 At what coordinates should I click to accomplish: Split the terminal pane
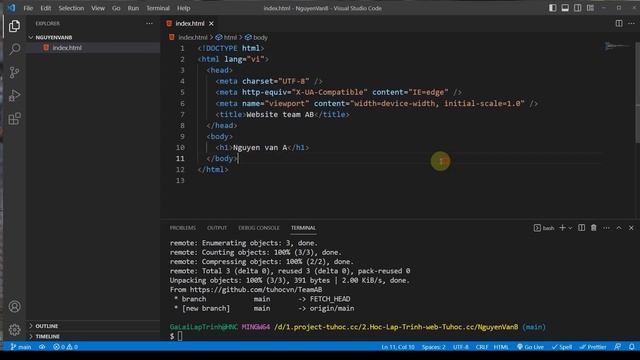pyautogui.click(x=581, y=228)
